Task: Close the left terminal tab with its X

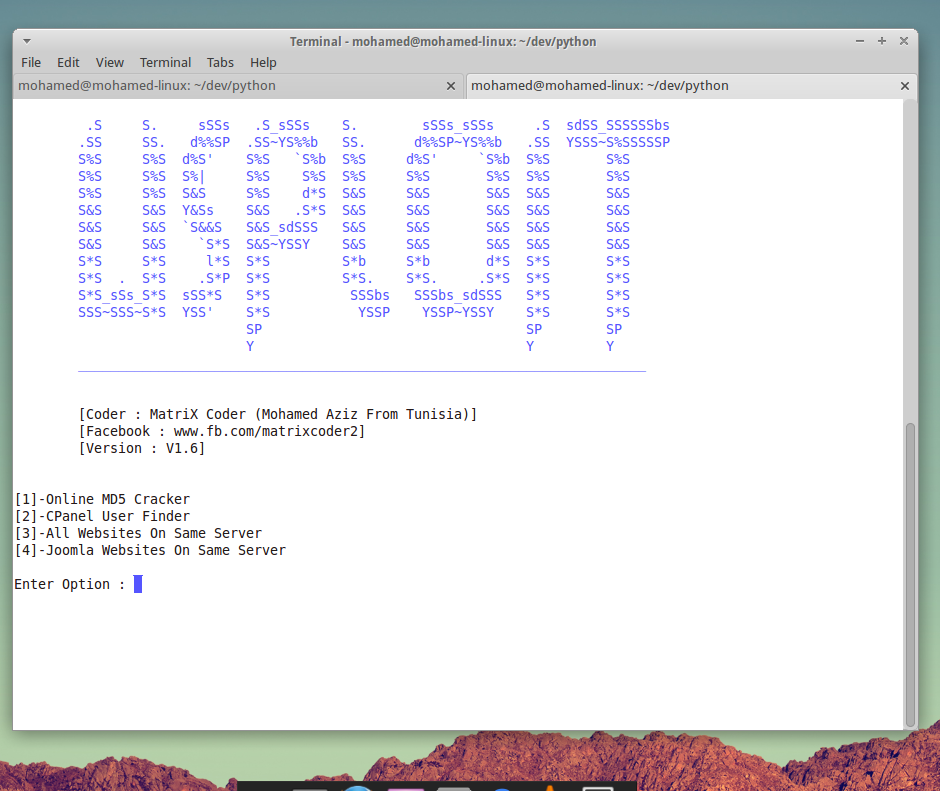Action: coord(451,86)
